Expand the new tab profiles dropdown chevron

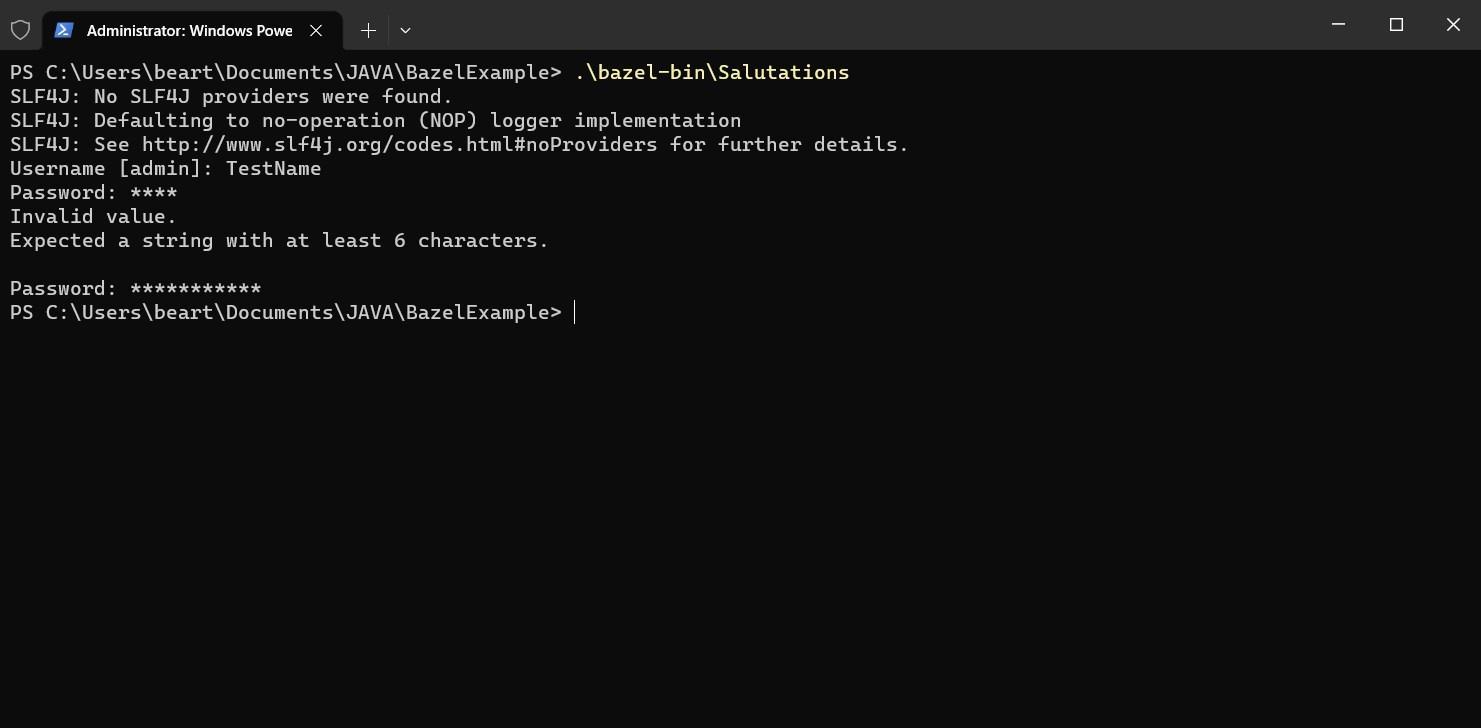(405, 30)
